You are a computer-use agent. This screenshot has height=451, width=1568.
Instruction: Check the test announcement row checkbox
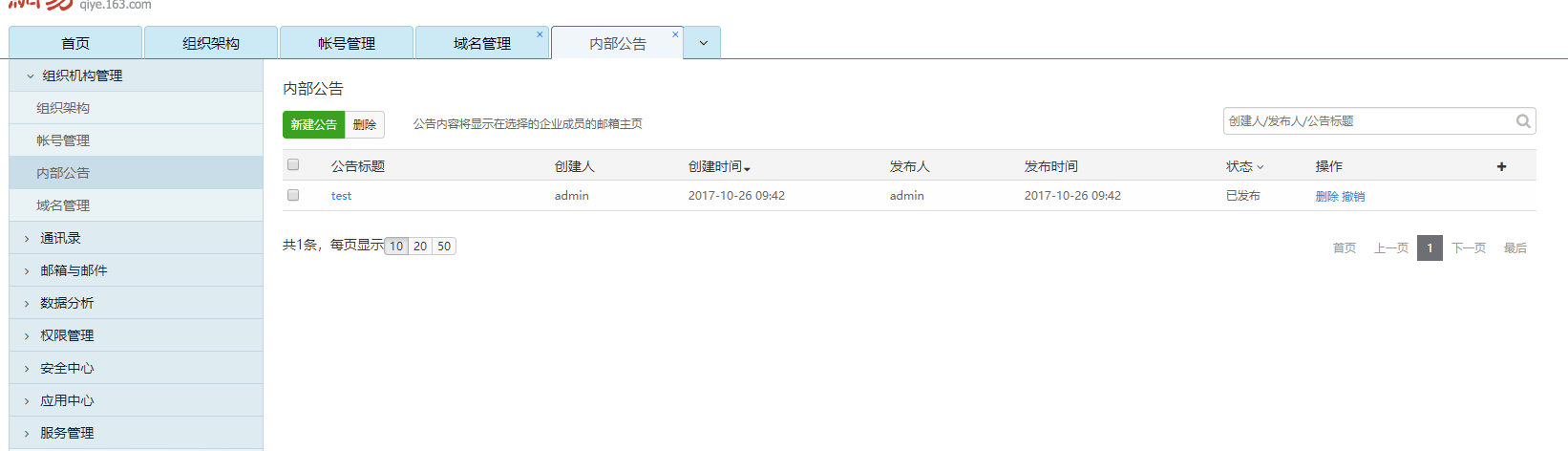[293, 195]
